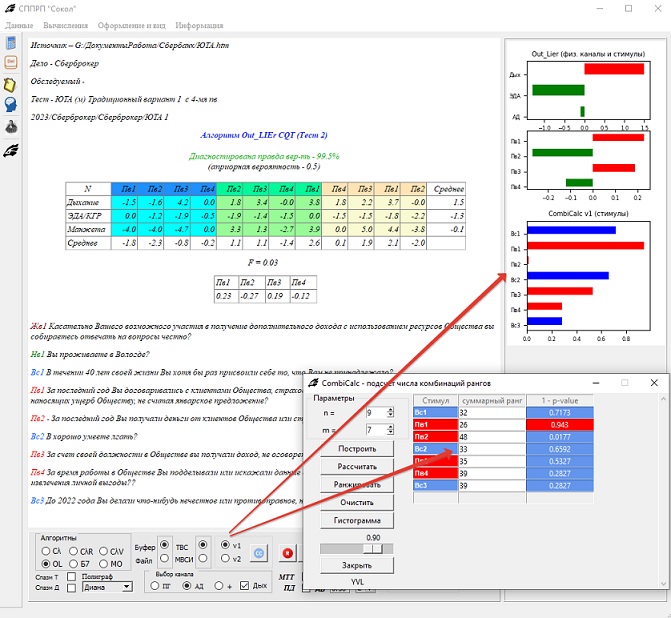Image resolution: width=671 pixels, height=618 pixels.
Task: Click the Дыхание row header in table
Action: pyautogui.click(x=88, y=202)
